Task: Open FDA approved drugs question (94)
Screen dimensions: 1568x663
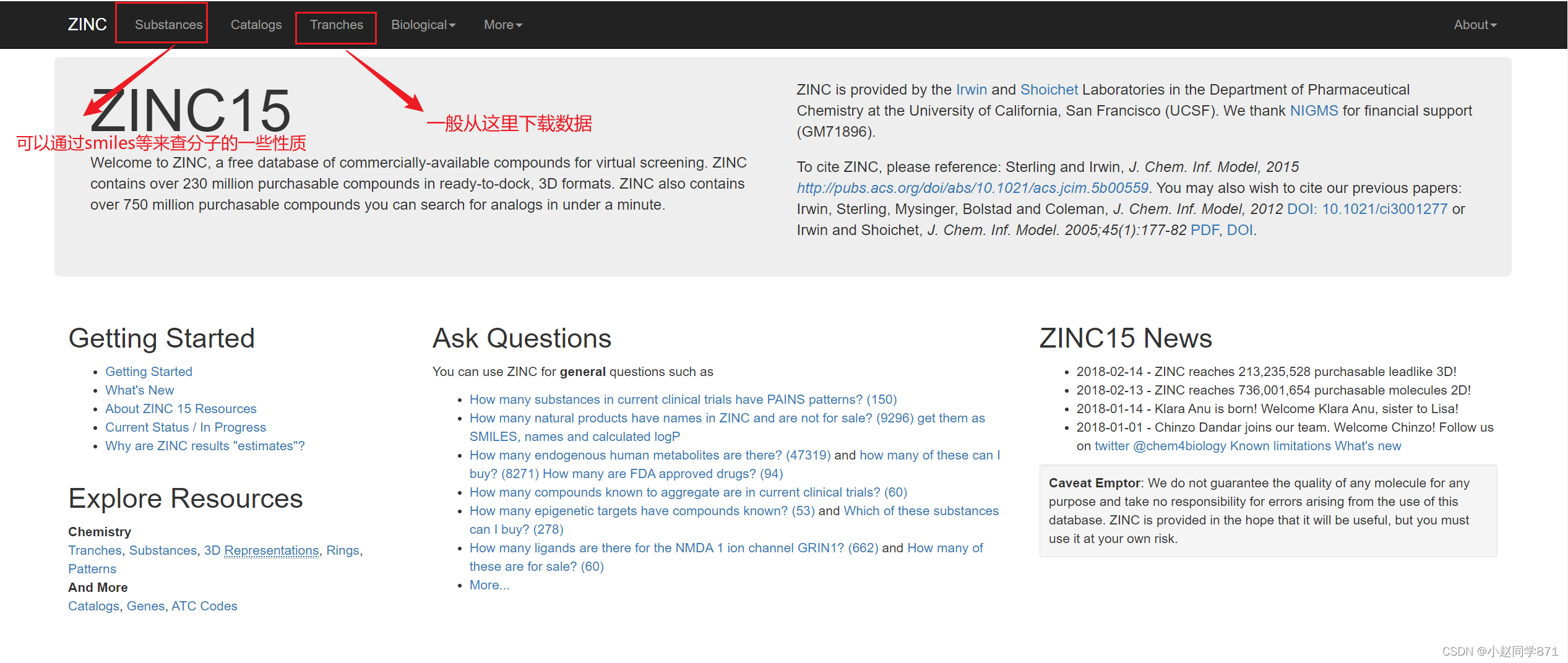Action: [663, 474]
